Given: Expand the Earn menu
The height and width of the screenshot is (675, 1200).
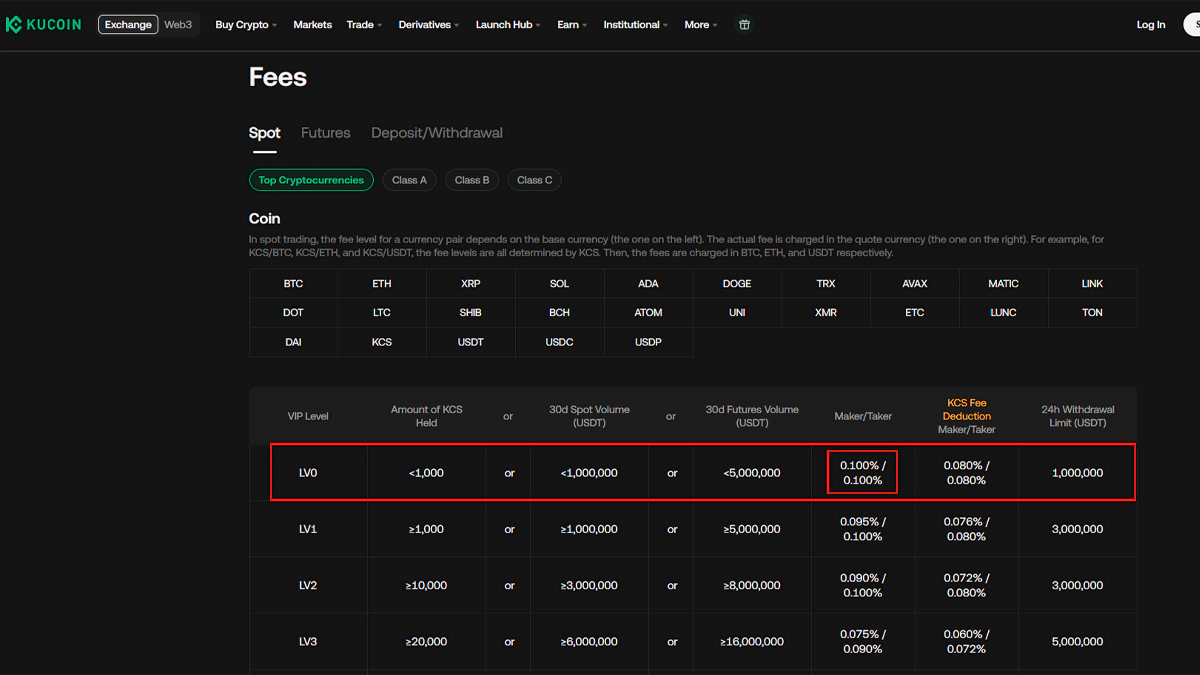Looking at the screenshot, I should pyautogui.click(x=572, y=25).
